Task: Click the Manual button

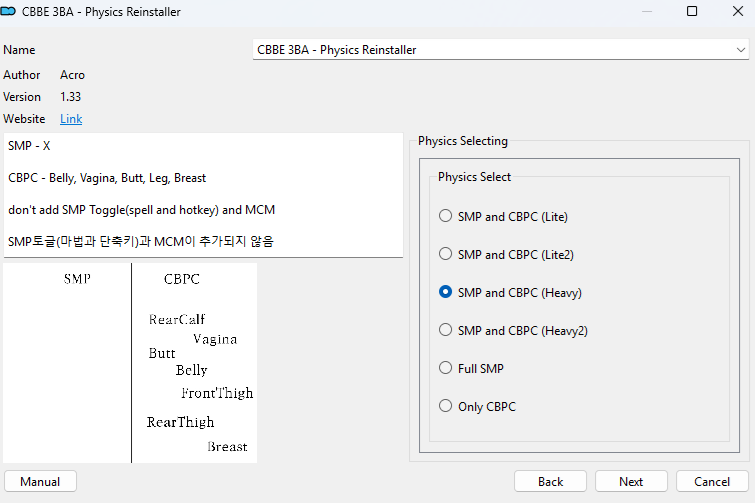Action: [x=40, y=481]
